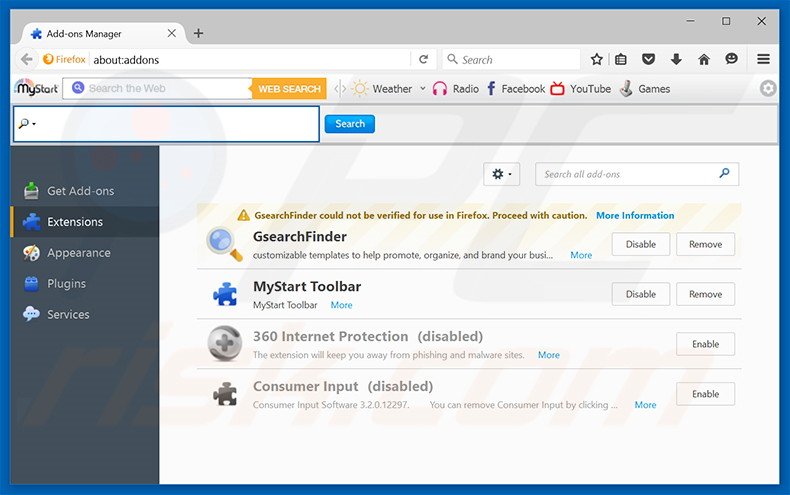Remove the GsearchFinder extension
Screen dimensions: 790x495
tap(705, 244)
